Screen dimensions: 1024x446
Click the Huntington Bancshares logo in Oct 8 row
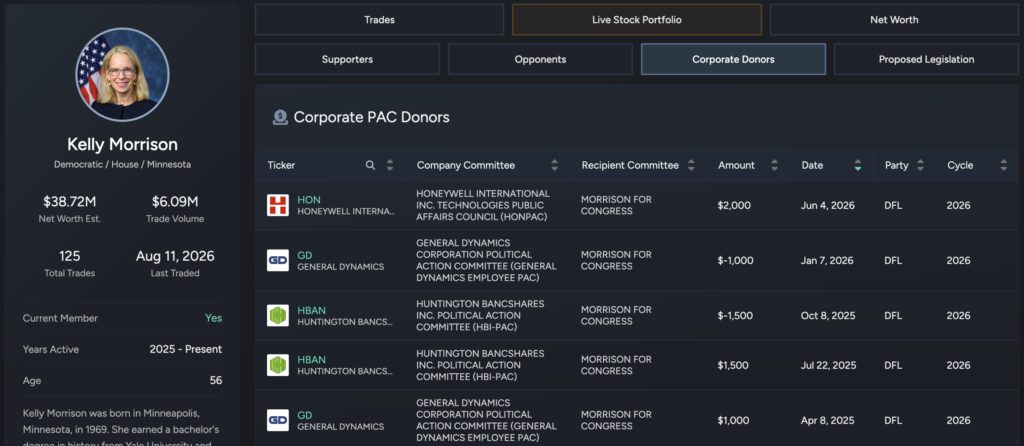coord(278,315)
